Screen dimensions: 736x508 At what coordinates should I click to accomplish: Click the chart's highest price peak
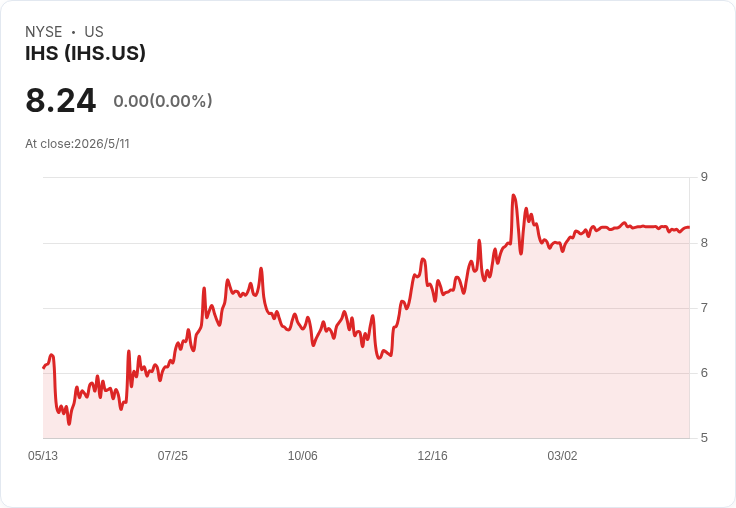tap(514, 195)
